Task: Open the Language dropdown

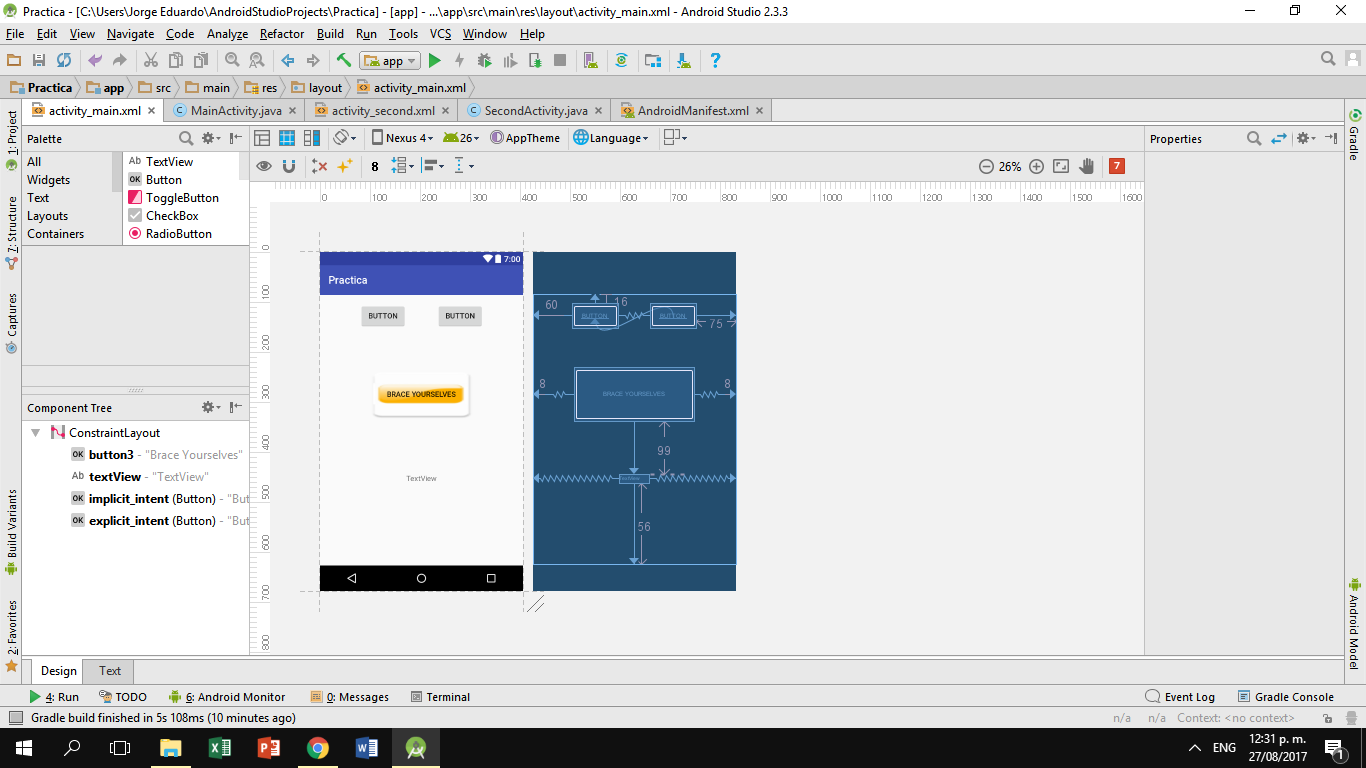Action: pyautogui.click(x=611, y=138)
